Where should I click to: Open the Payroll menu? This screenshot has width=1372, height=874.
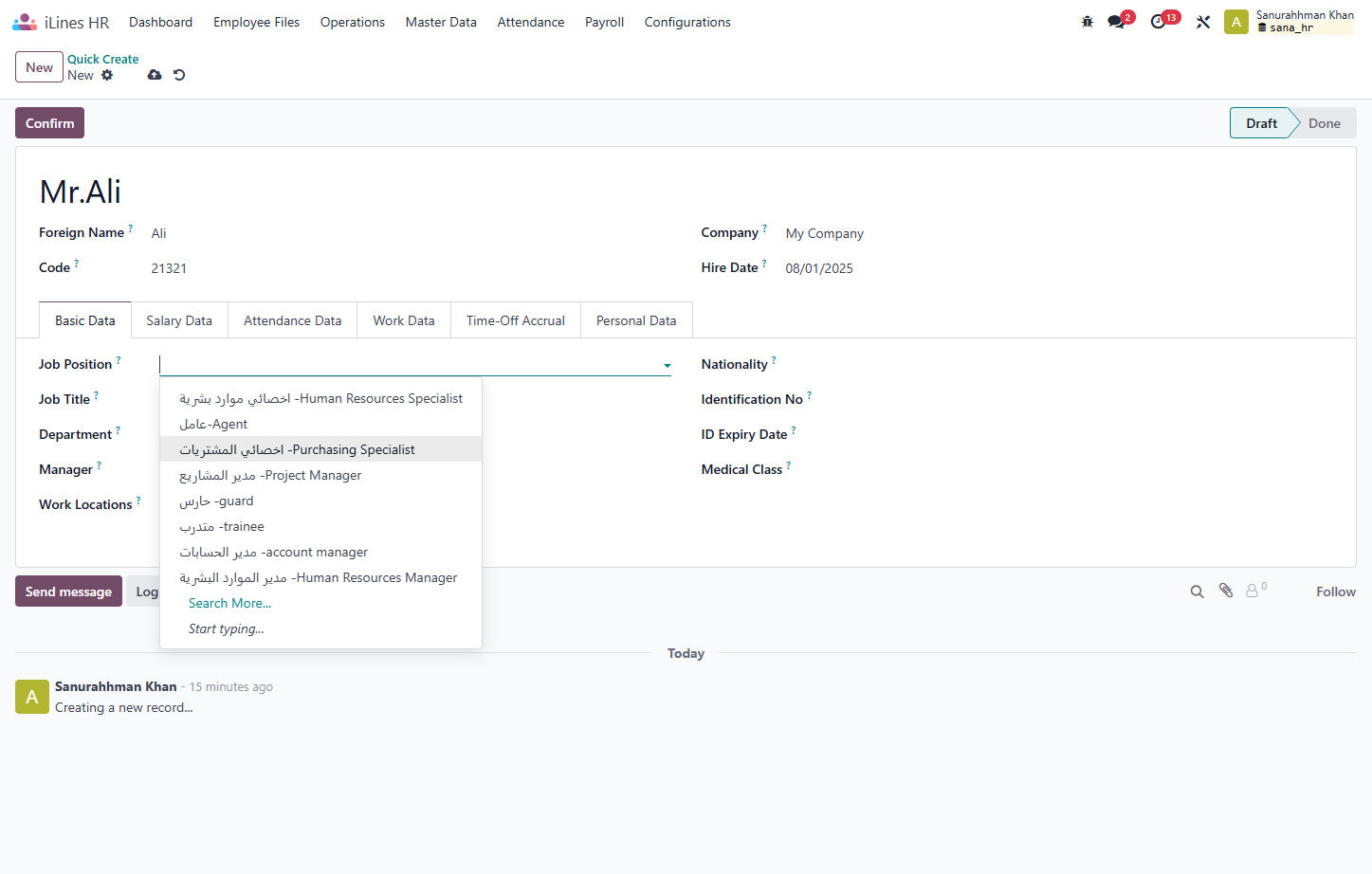tap(604, 22)
